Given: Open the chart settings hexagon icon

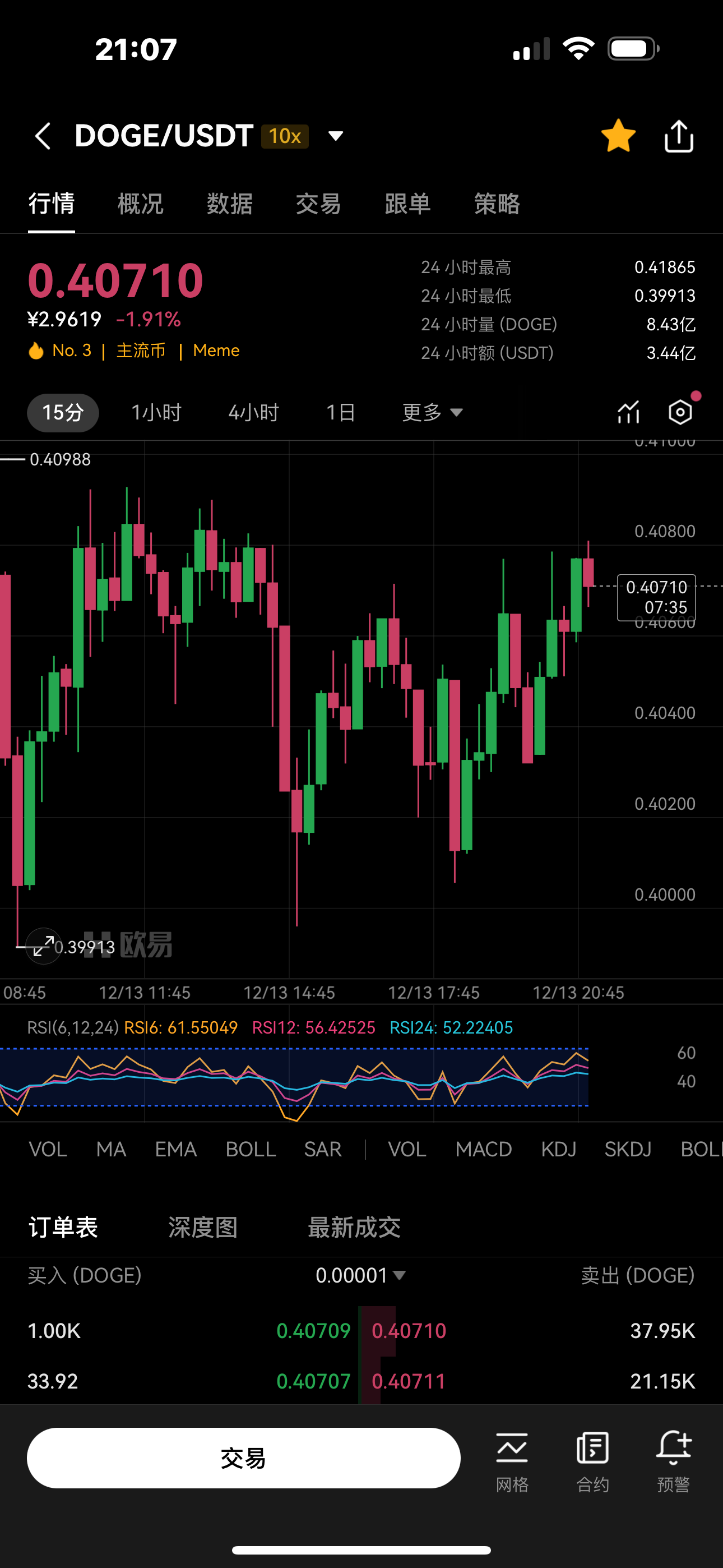Looking at the screenshot, I should (680, 412).
